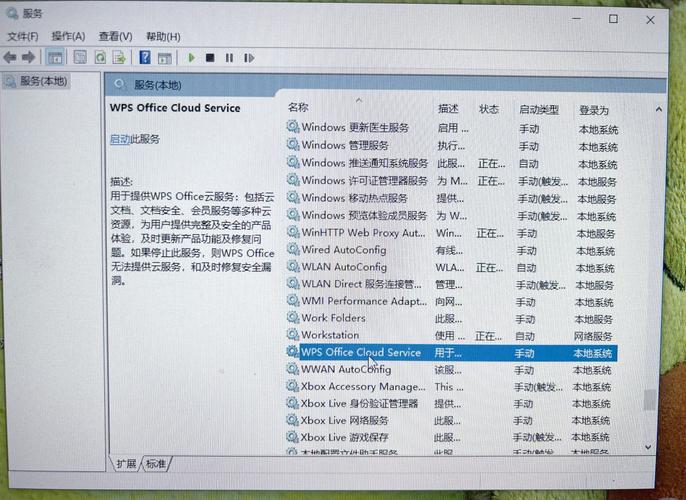Image resolution: width=686 pixels, height=500 pixels.
Task: Click gear icon of WMI Performance Adapter row
Action: click(x=292, y=301)
